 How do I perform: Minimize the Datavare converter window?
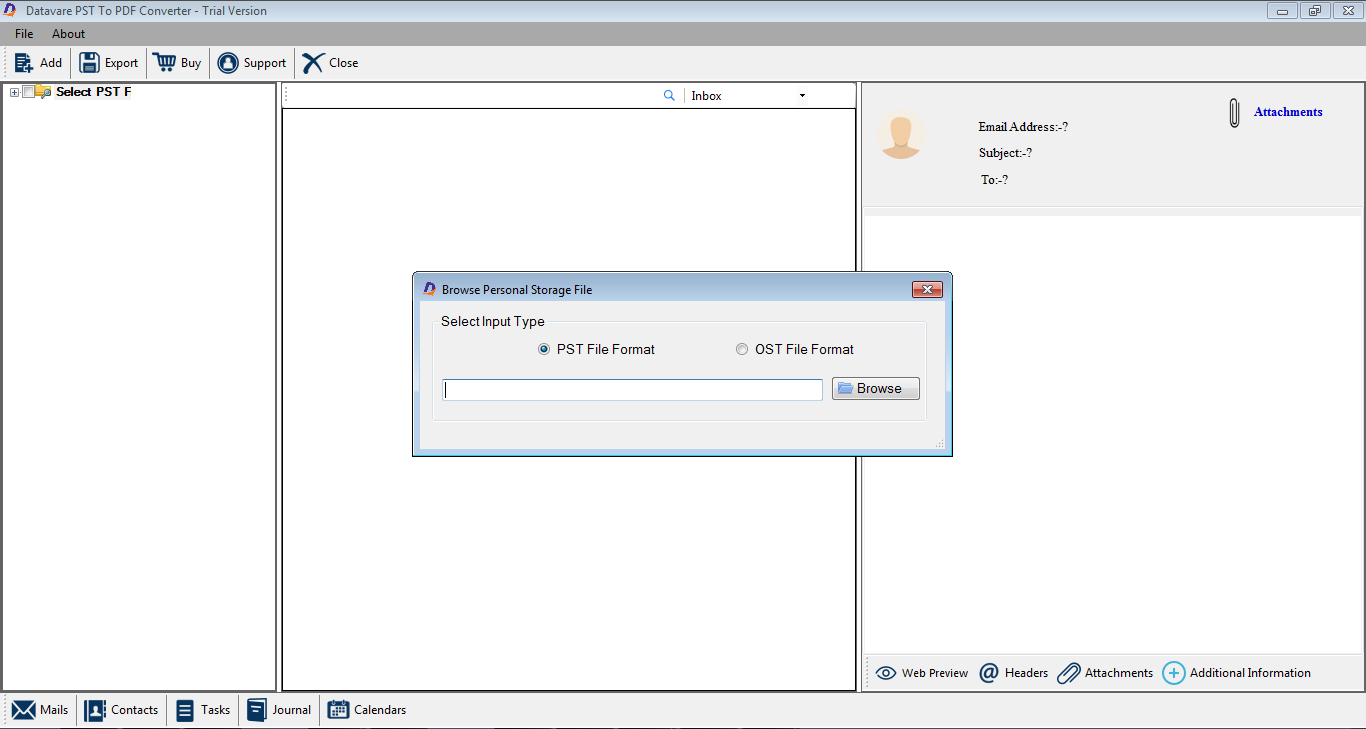pyautogui.click(x=1282, y=11)
